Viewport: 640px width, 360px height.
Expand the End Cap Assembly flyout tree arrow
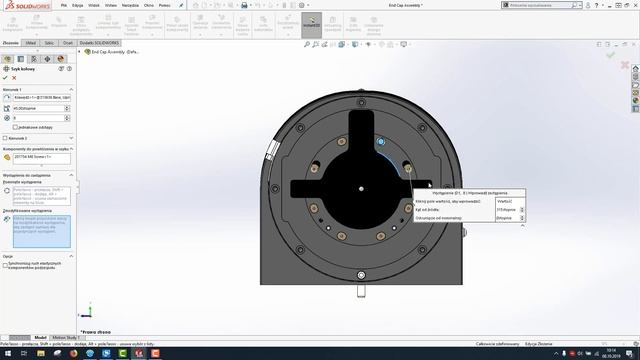coord(80,52)
